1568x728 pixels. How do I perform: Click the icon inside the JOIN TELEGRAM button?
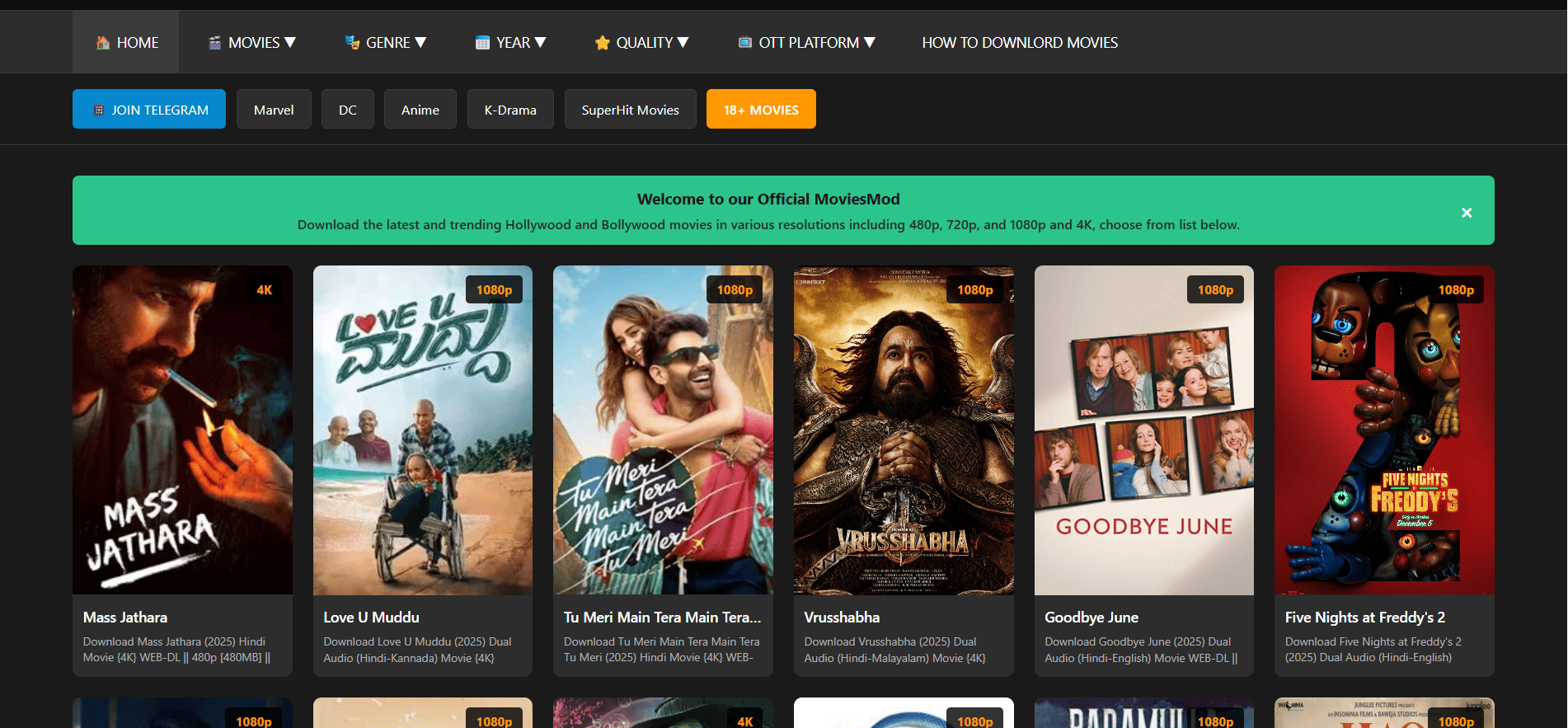click(x=99, y=110)
